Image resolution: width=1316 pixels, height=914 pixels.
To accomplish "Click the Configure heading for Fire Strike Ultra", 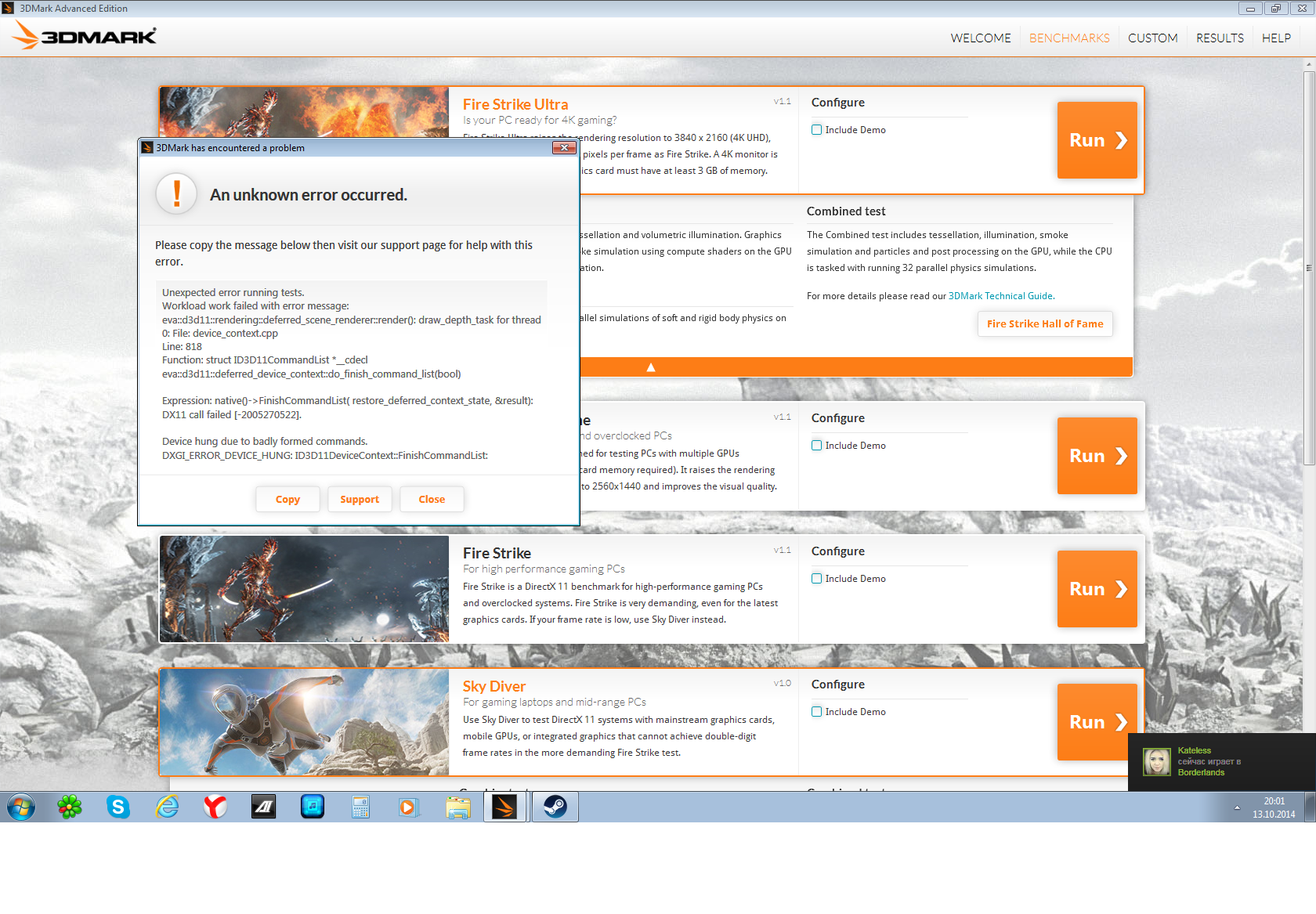I will [838, 103].
